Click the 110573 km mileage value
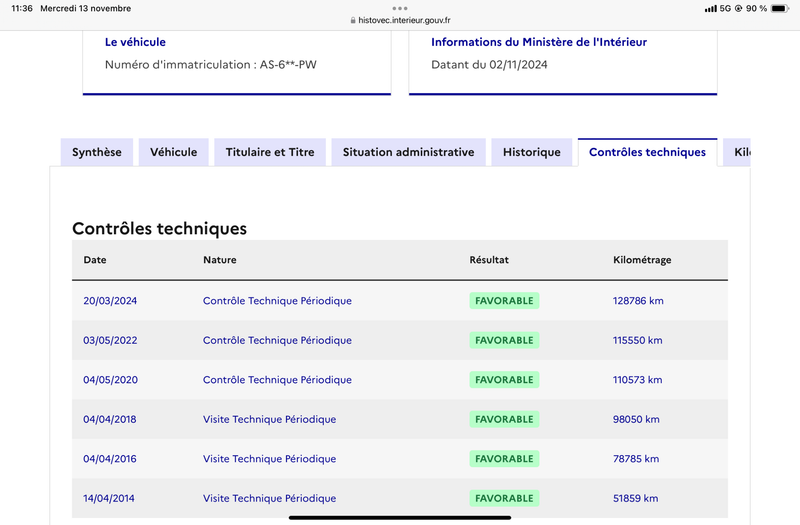This screenshot has height=525, width=800. click(x=638, y=380)
